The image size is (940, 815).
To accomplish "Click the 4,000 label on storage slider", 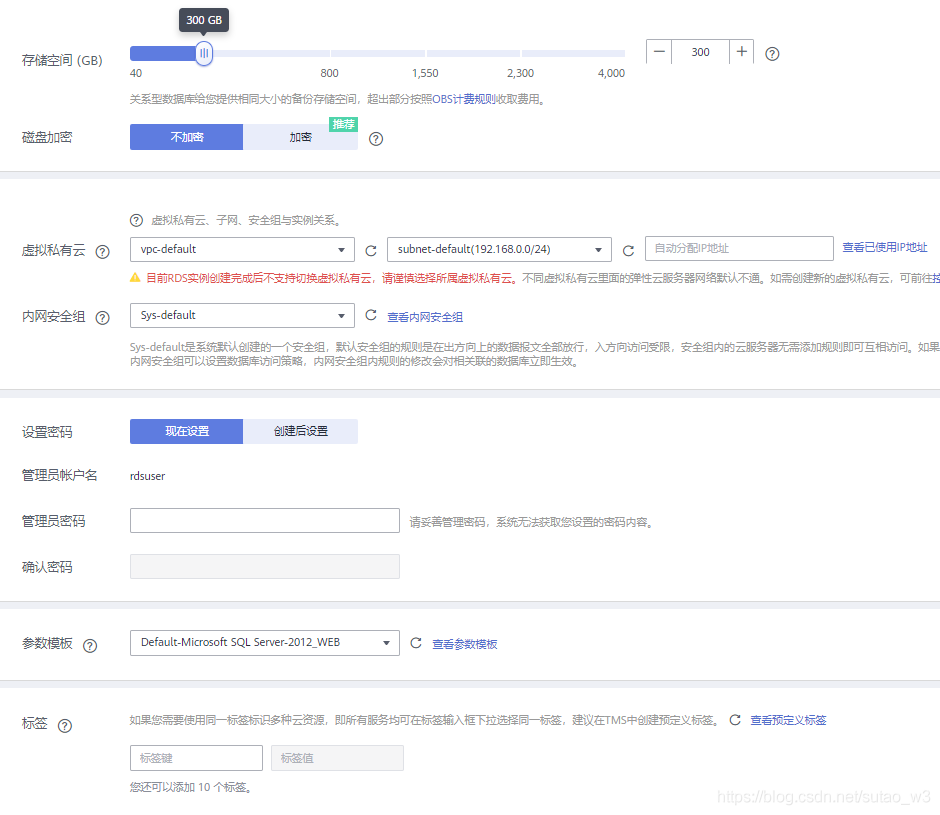I will pos(611,73).
